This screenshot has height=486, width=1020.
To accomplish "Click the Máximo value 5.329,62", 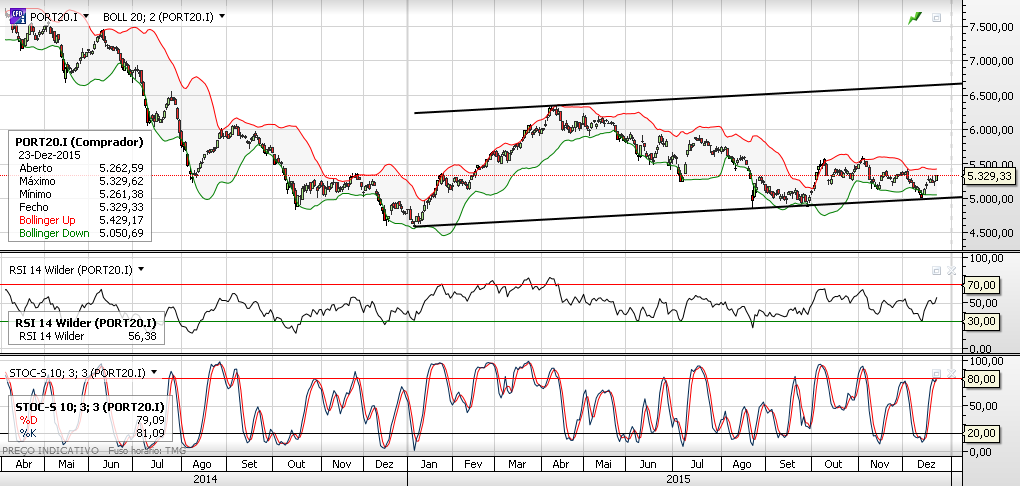I will pyautogui.click(x=121, y=181).
